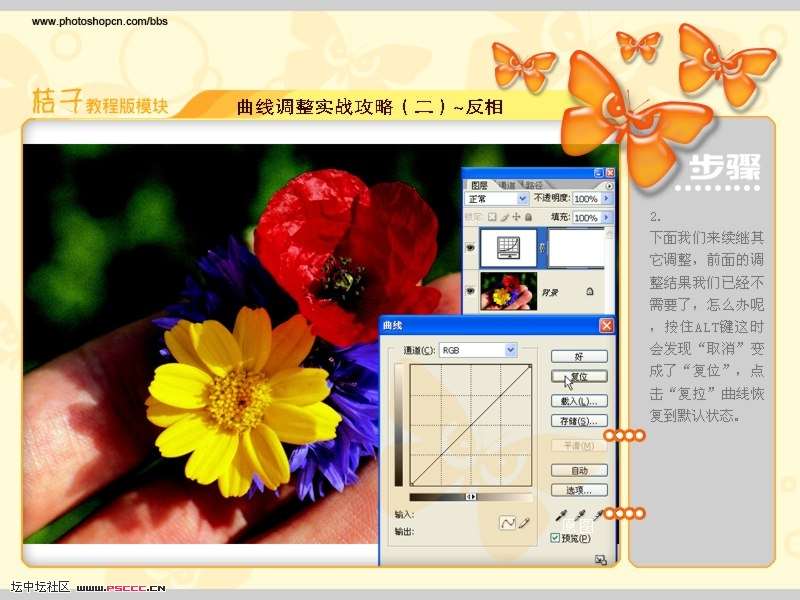
Task: Click the expand dialog icon at Curves bottom-right
Action: click(x=601, y=559)
